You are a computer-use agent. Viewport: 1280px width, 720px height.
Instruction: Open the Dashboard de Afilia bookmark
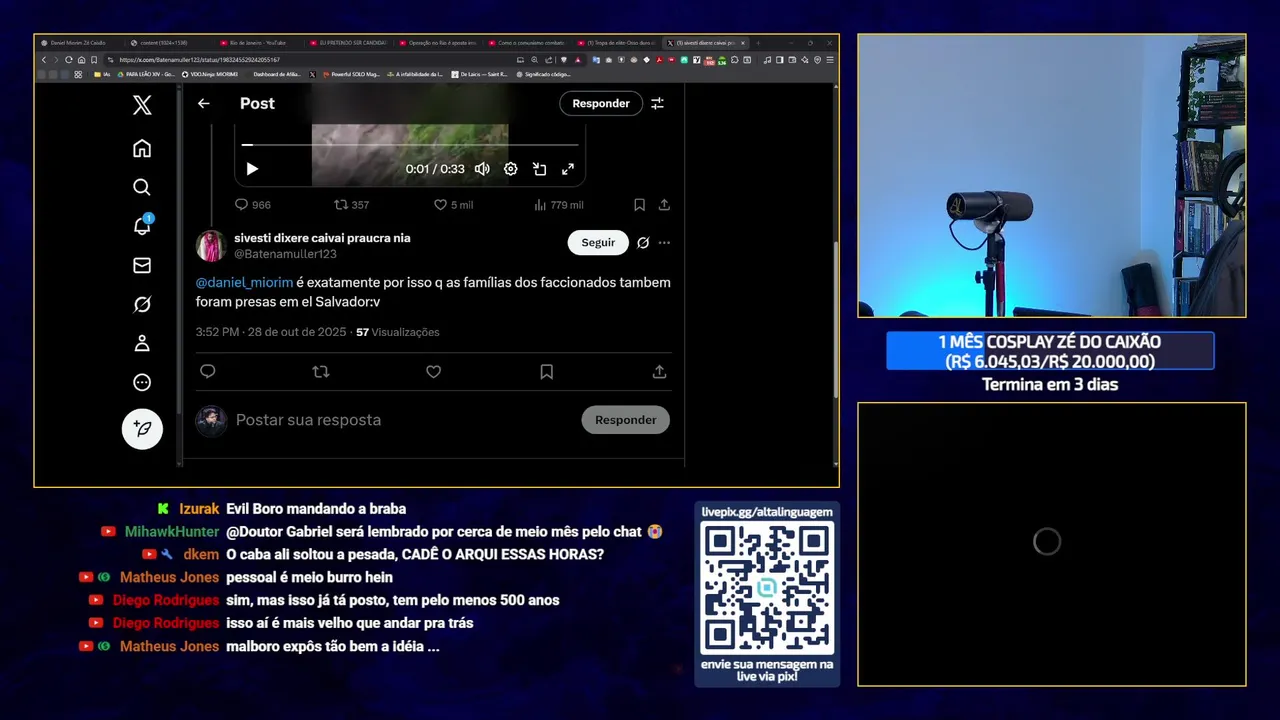pyautogui.click(x=277, y=74)
